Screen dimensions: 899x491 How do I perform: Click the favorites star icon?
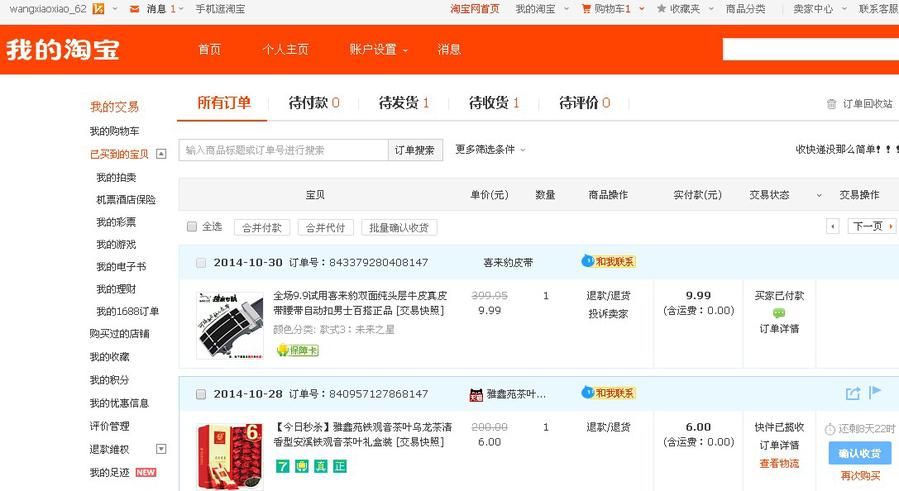pos(661,9)
